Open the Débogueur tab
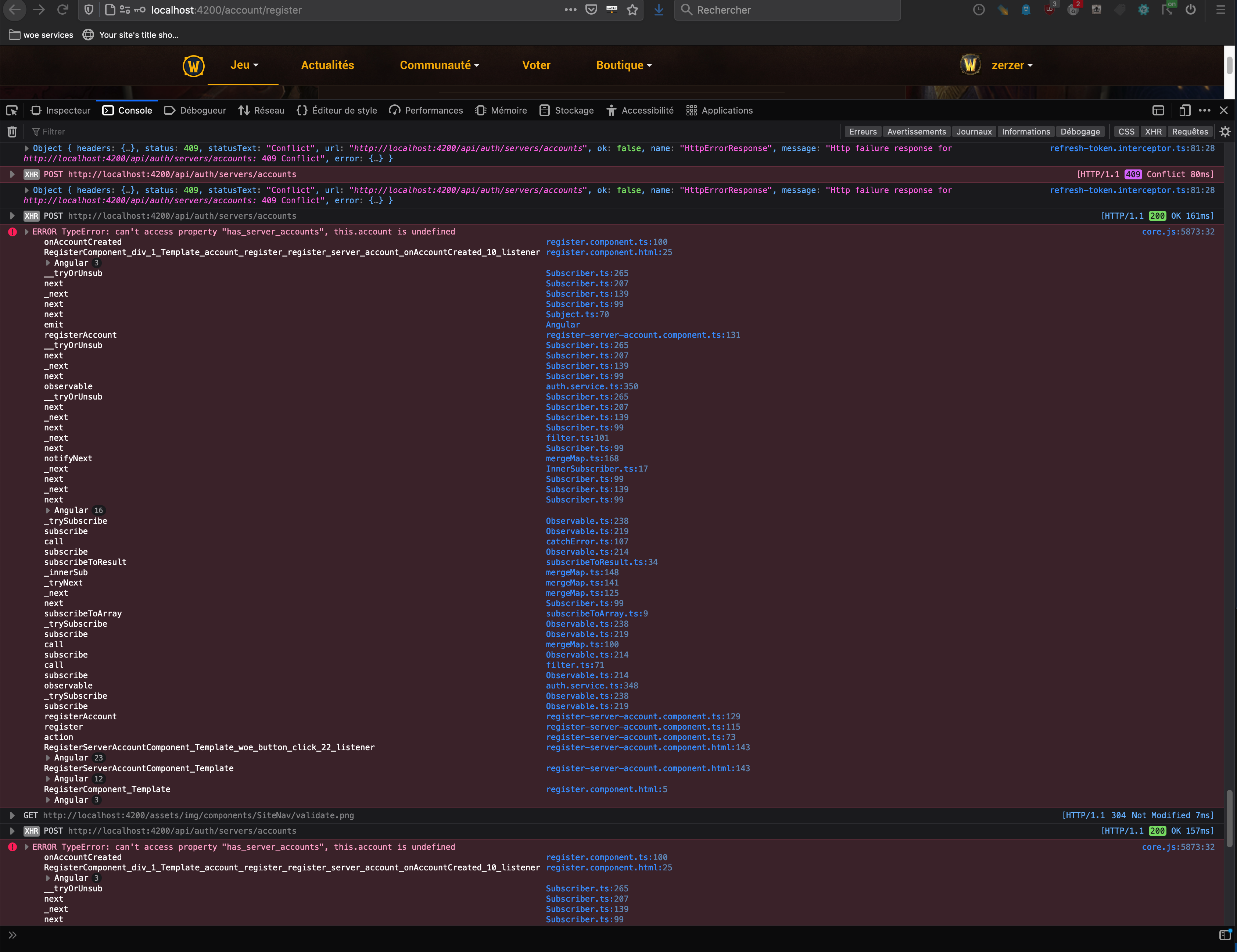The height and width of the screenshot is (952, 1237). [195, 111]
